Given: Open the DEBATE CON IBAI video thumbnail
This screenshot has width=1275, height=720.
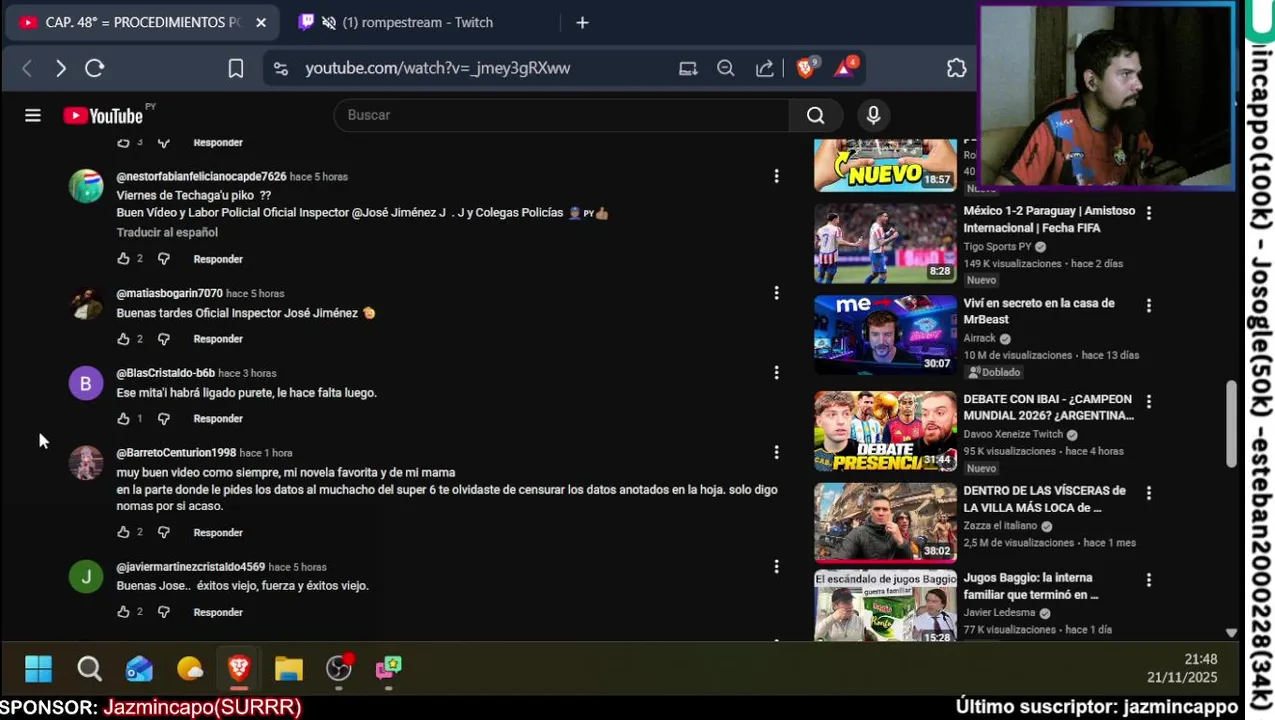Looking at the screenshot, I should point(885,431).
